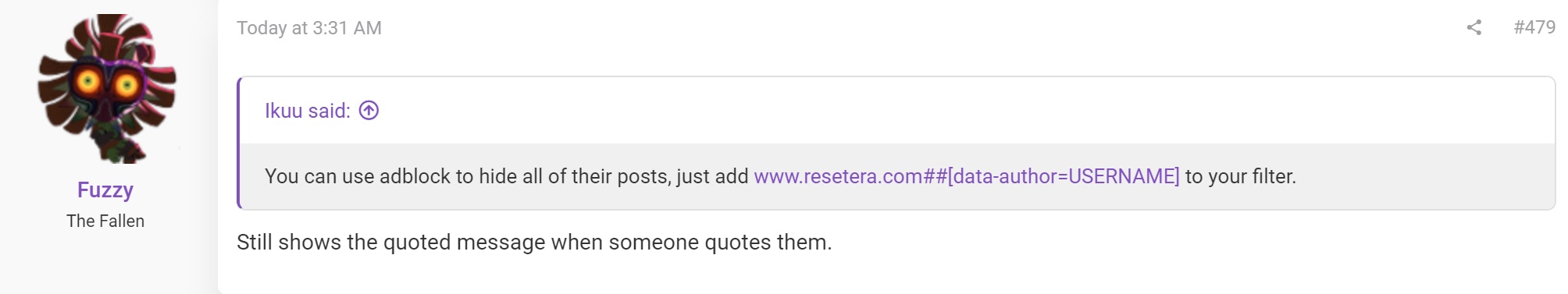Jump to Ikuu's original post via arrow icon
Screen dimensions: 1568x294
click(x=369, y=111)
